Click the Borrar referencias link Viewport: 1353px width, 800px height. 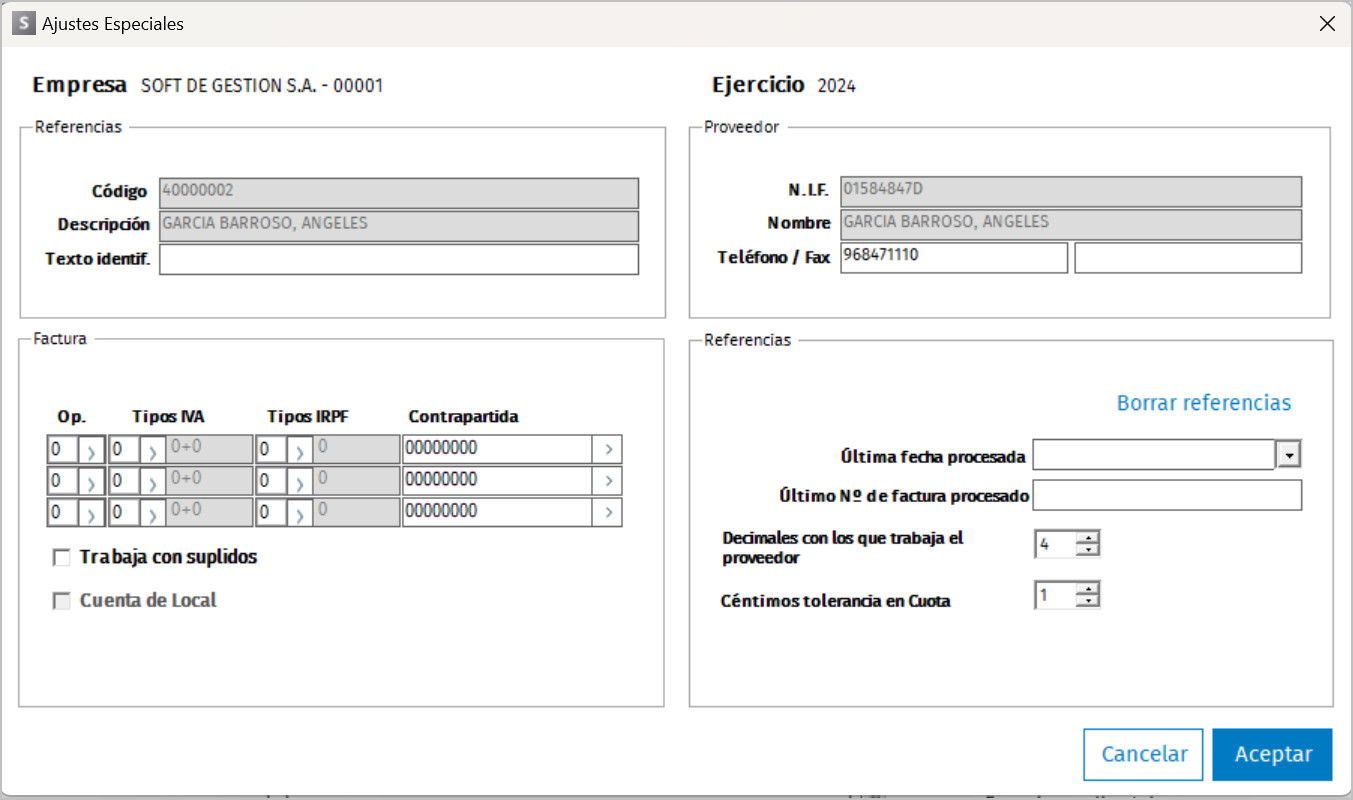coord(1204,403)
